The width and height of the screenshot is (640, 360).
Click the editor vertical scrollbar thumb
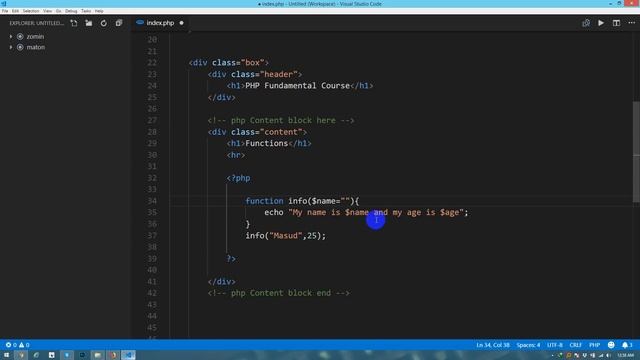(x=636, y=151)
